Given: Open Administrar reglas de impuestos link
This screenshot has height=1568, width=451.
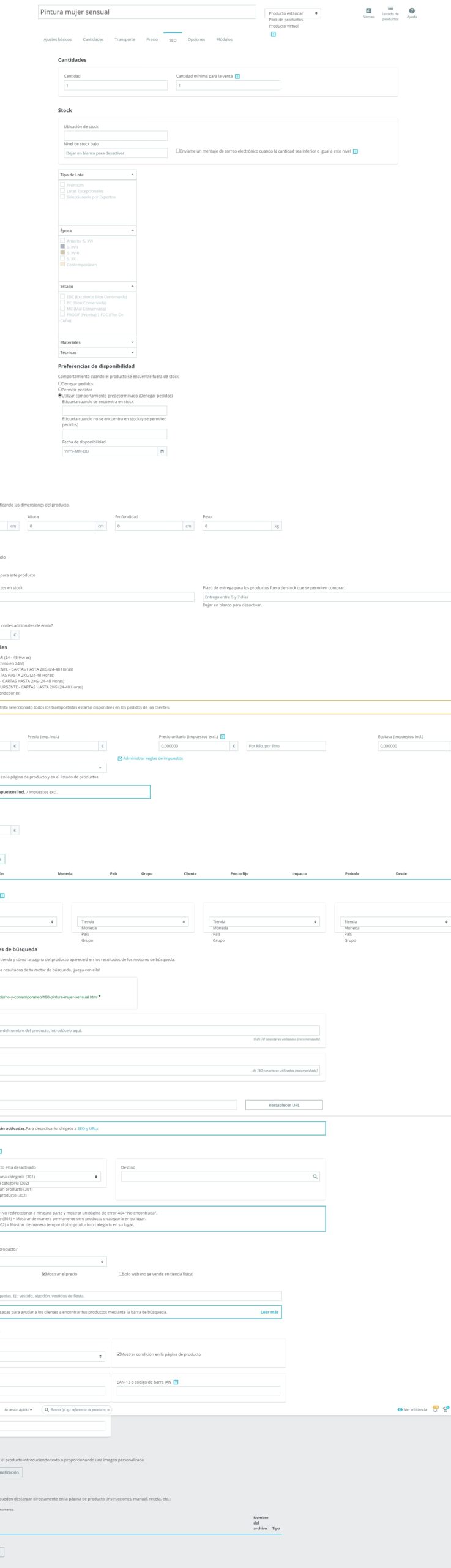Looking at the screenshot, I should 152,758.
